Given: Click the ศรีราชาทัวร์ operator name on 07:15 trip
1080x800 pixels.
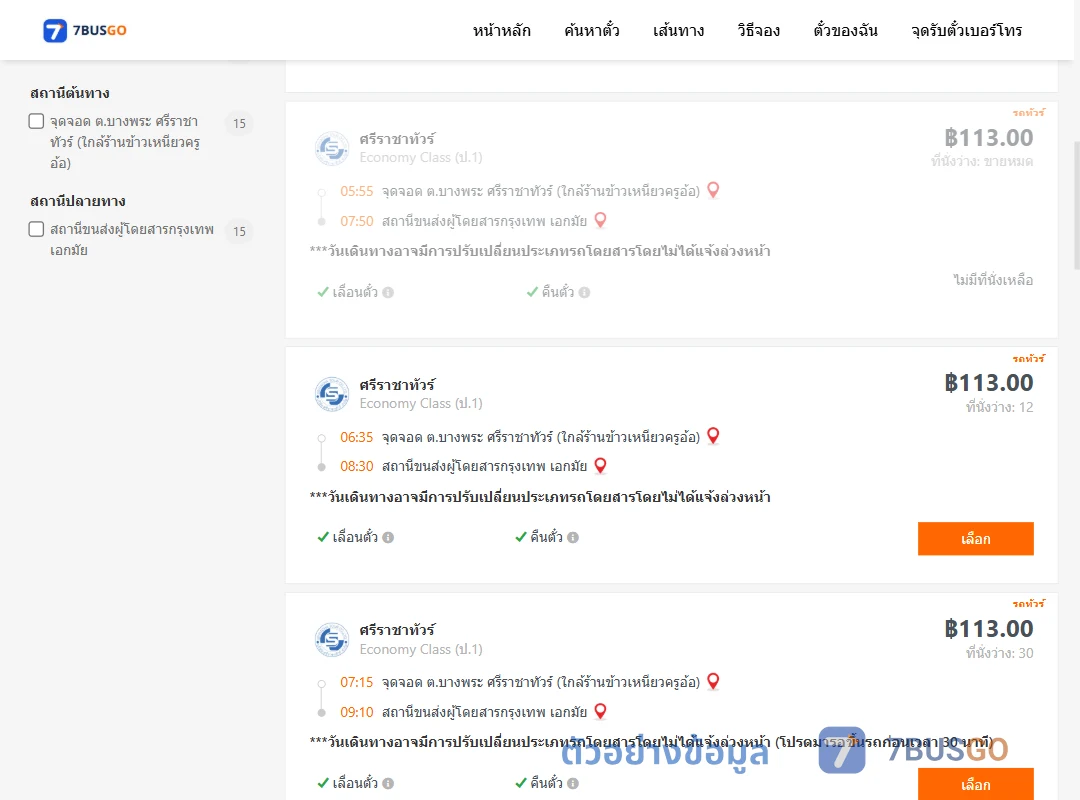Looking at the screenshot, I should click(397, 630).
